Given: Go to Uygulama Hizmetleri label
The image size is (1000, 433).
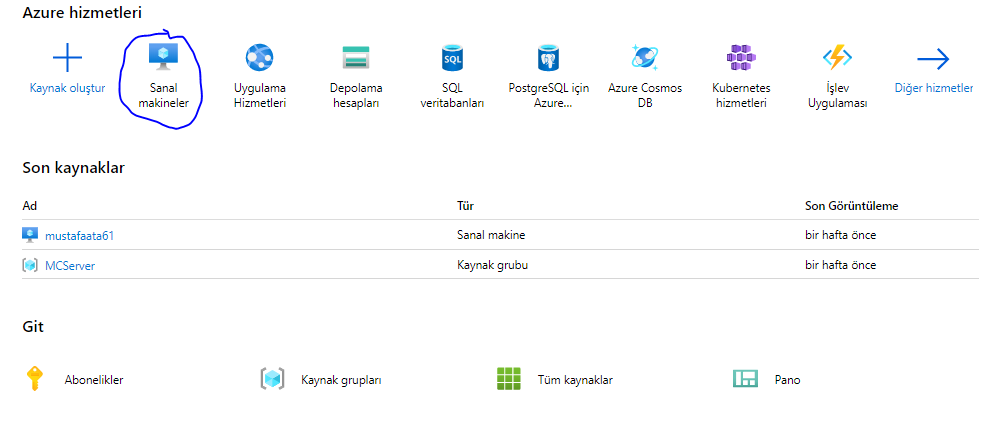Looking at the screenshot, I should tap(260, 96).
